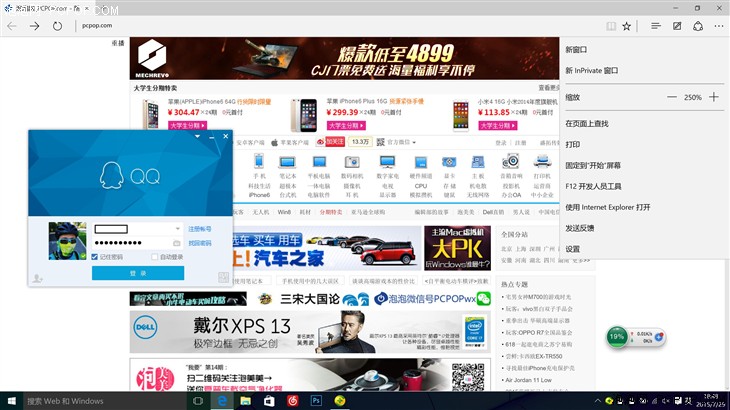
Task: Decrease zoom with minus button
Action: pyautogui.click(x=672, y=97)
